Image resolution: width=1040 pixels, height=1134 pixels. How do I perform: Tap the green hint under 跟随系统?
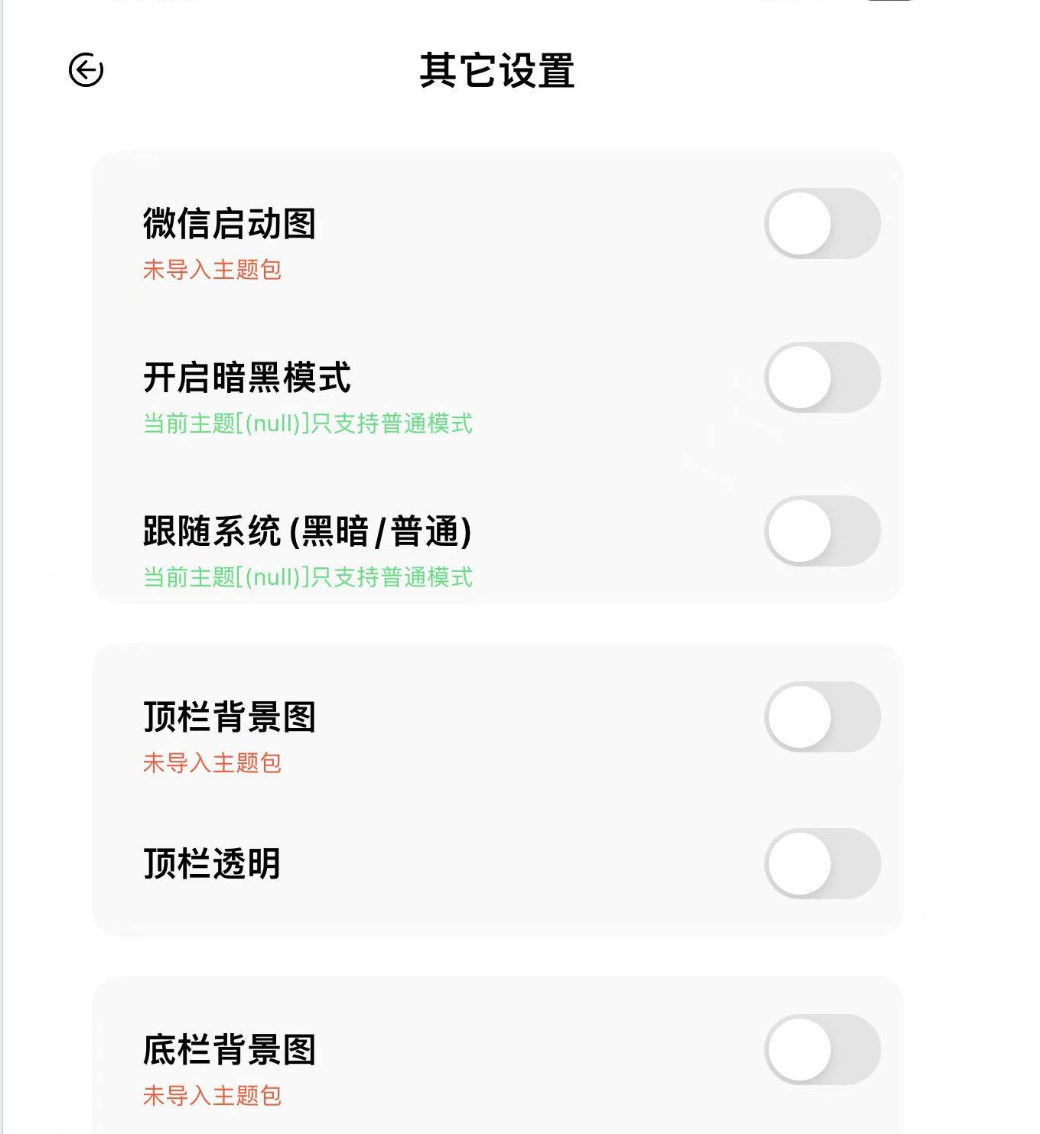(308, 577)
